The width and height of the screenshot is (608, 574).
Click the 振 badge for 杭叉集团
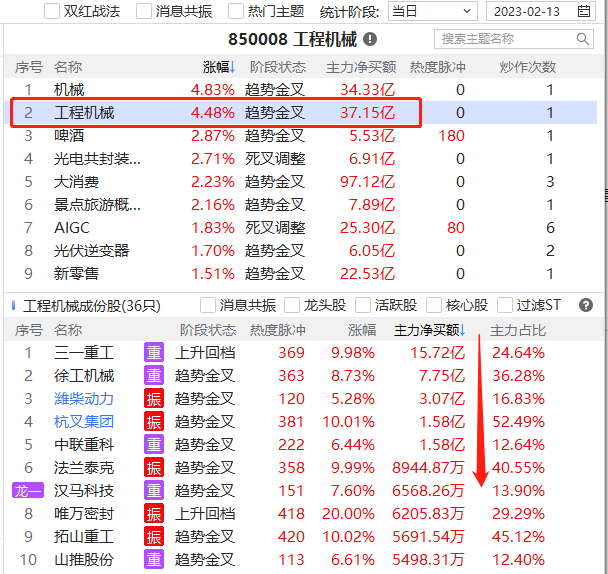click(x=154, y=422)
